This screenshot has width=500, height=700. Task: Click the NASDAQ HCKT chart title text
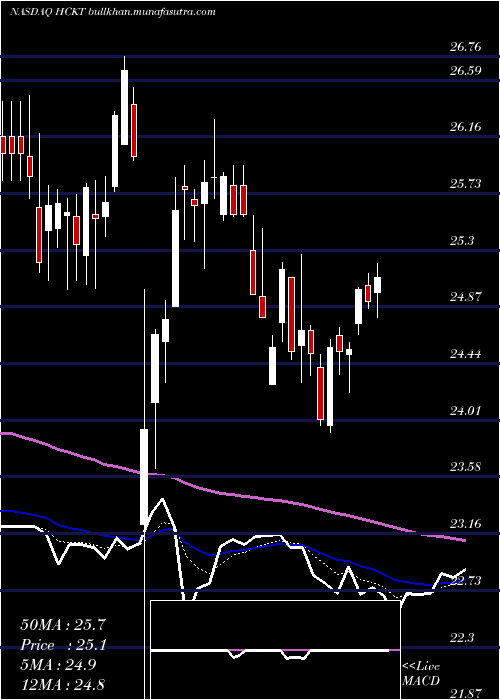[112, 12]
